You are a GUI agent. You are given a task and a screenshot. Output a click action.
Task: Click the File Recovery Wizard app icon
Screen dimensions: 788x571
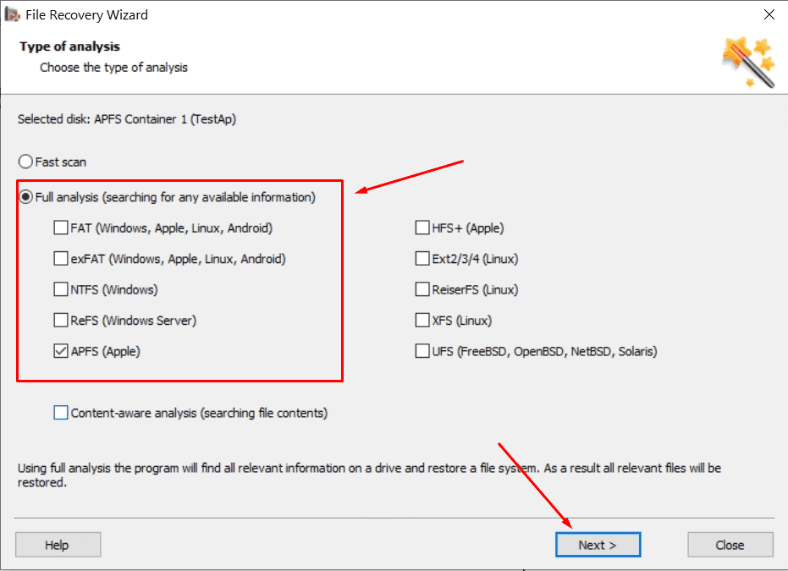click(12, 14)
